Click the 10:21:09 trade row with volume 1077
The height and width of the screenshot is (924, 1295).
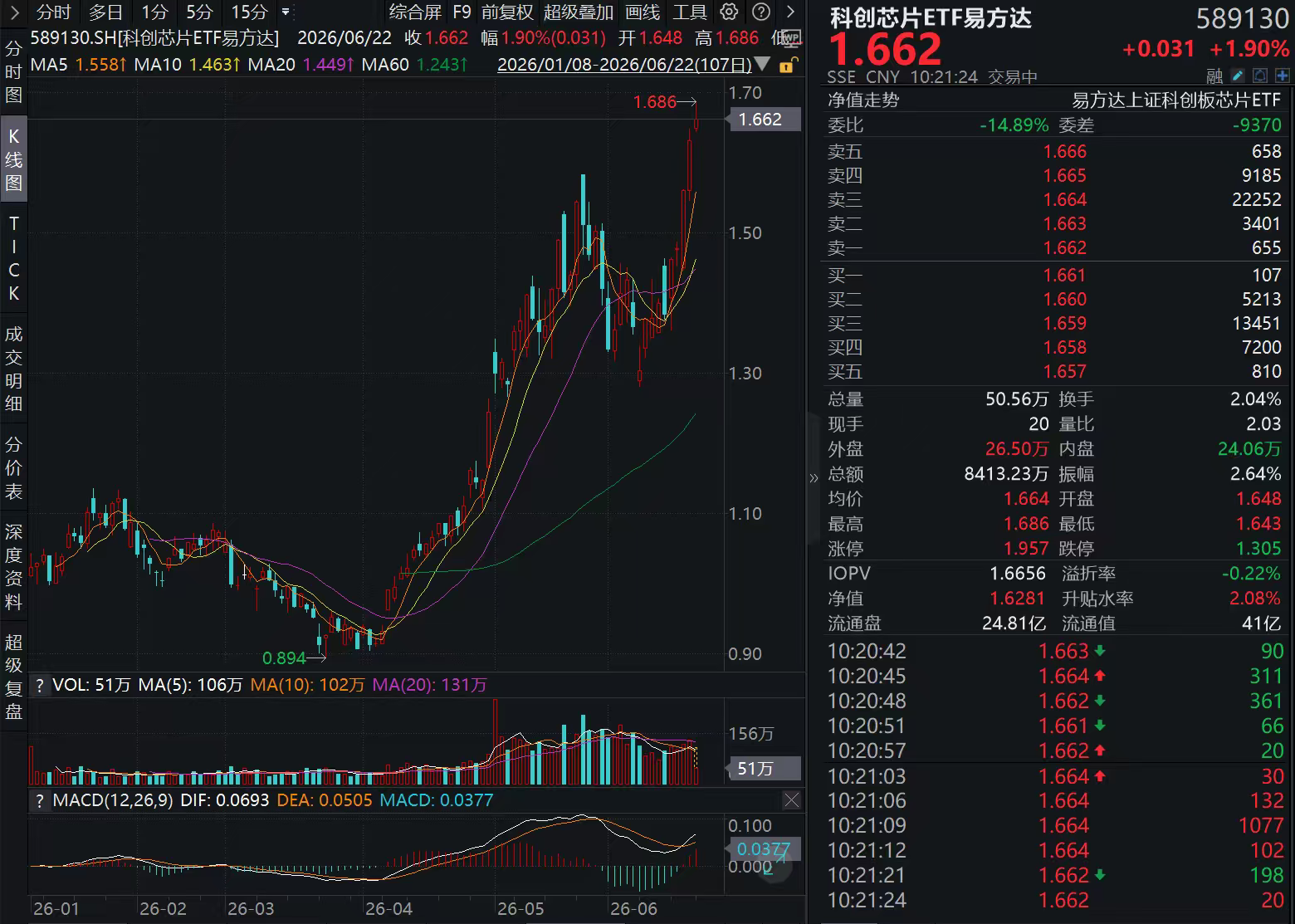coord(1055,825)
